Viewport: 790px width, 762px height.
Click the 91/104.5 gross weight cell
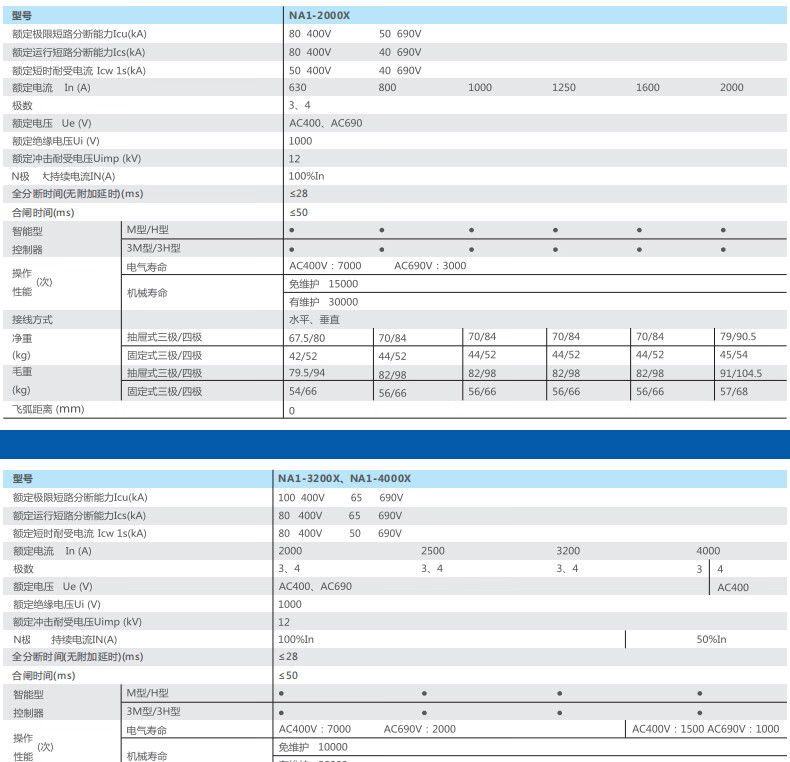pos(740,374)
